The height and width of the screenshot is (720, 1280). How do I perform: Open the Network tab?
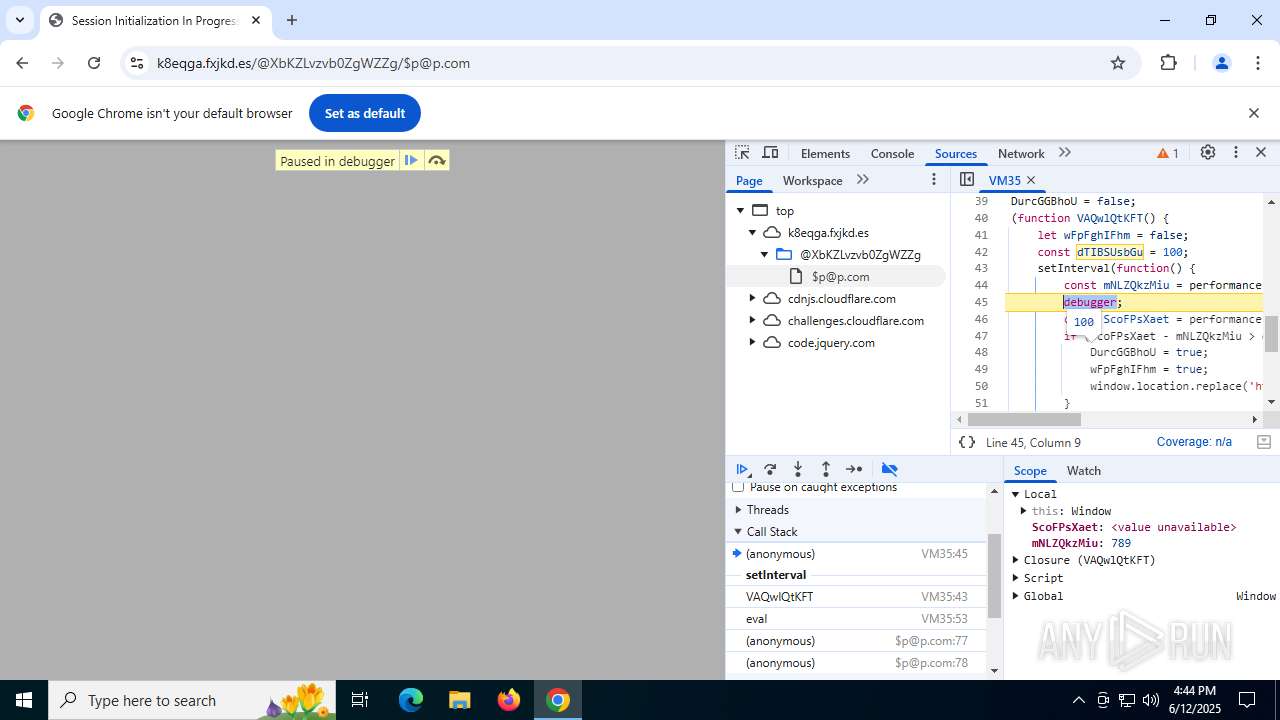[x=1021, y=153]
